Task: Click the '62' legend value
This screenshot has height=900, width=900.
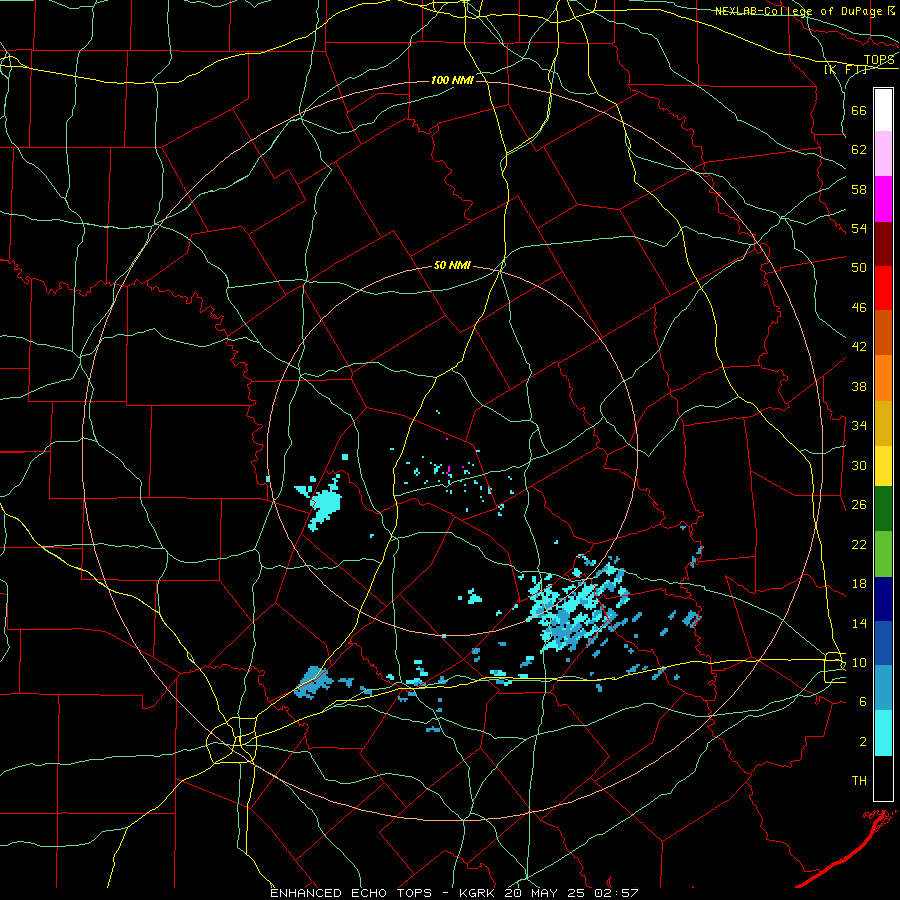Action: click(x=859, y=150)
